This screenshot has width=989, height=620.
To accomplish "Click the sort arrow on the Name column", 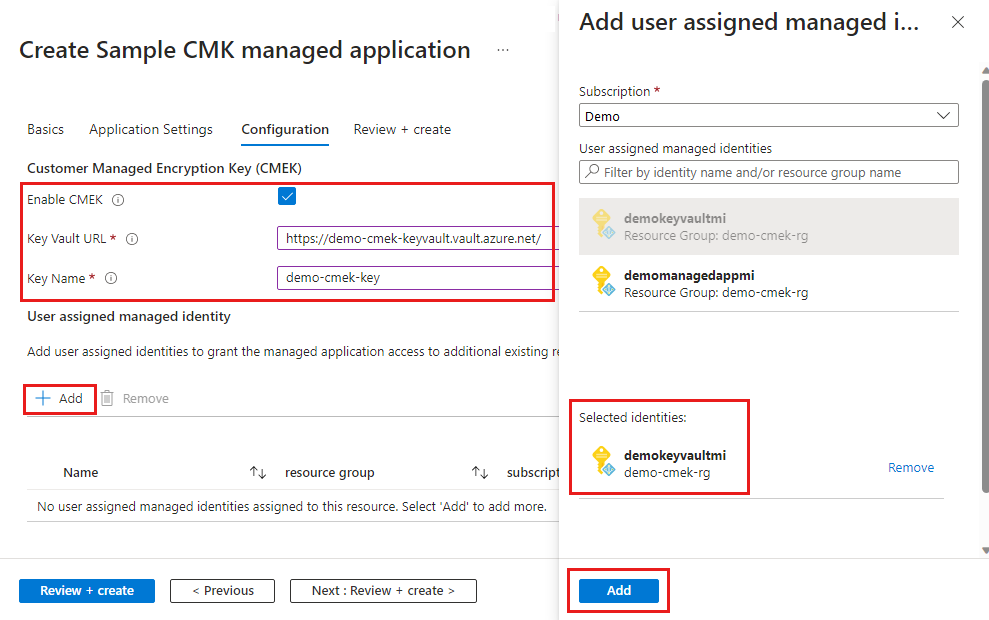I will (257, 472).
